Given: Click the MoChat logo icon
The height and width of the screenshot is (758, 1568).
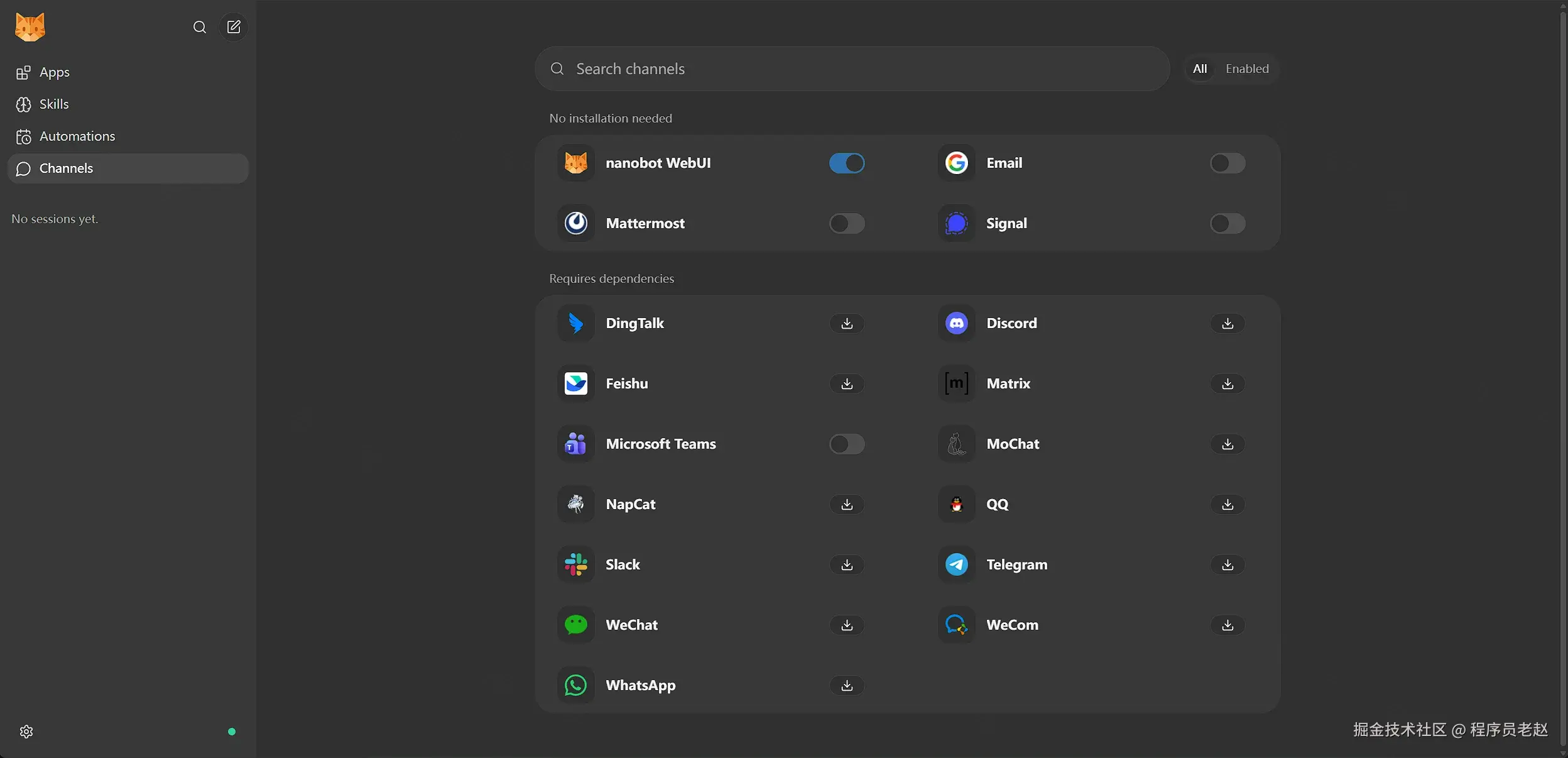Looking at the screenshot, I should pos(957,444).
